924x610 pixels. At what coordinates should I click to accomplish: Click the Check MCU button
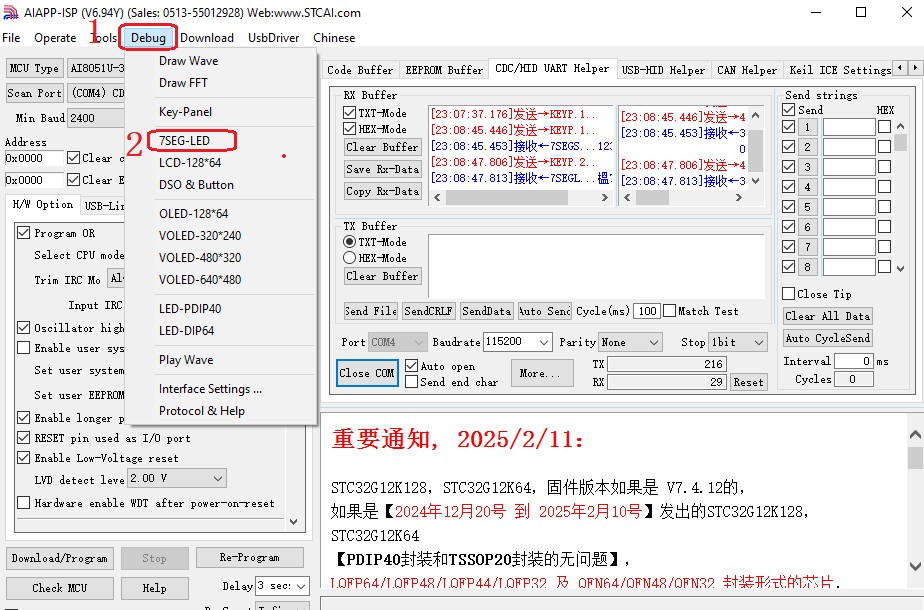[60, 588]
